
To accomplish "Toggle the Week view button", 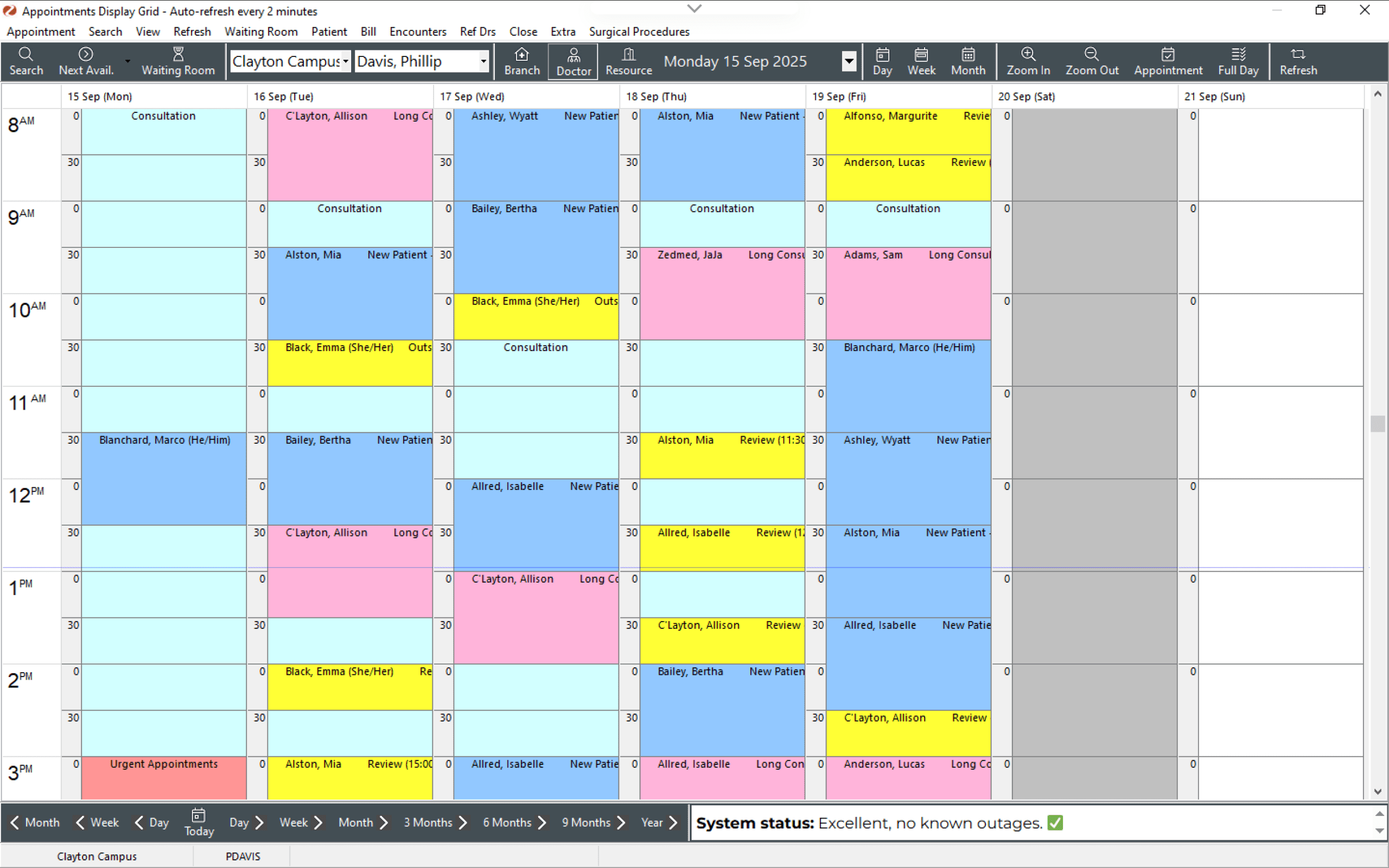I will pos(921,60).
